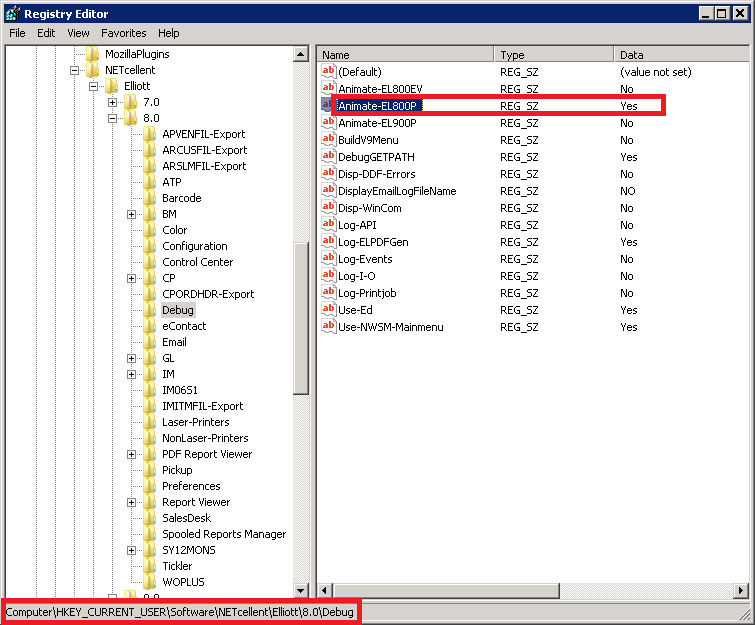
Task: Click the string icon next to DebugGETPATH
Action: click(328, 156)
